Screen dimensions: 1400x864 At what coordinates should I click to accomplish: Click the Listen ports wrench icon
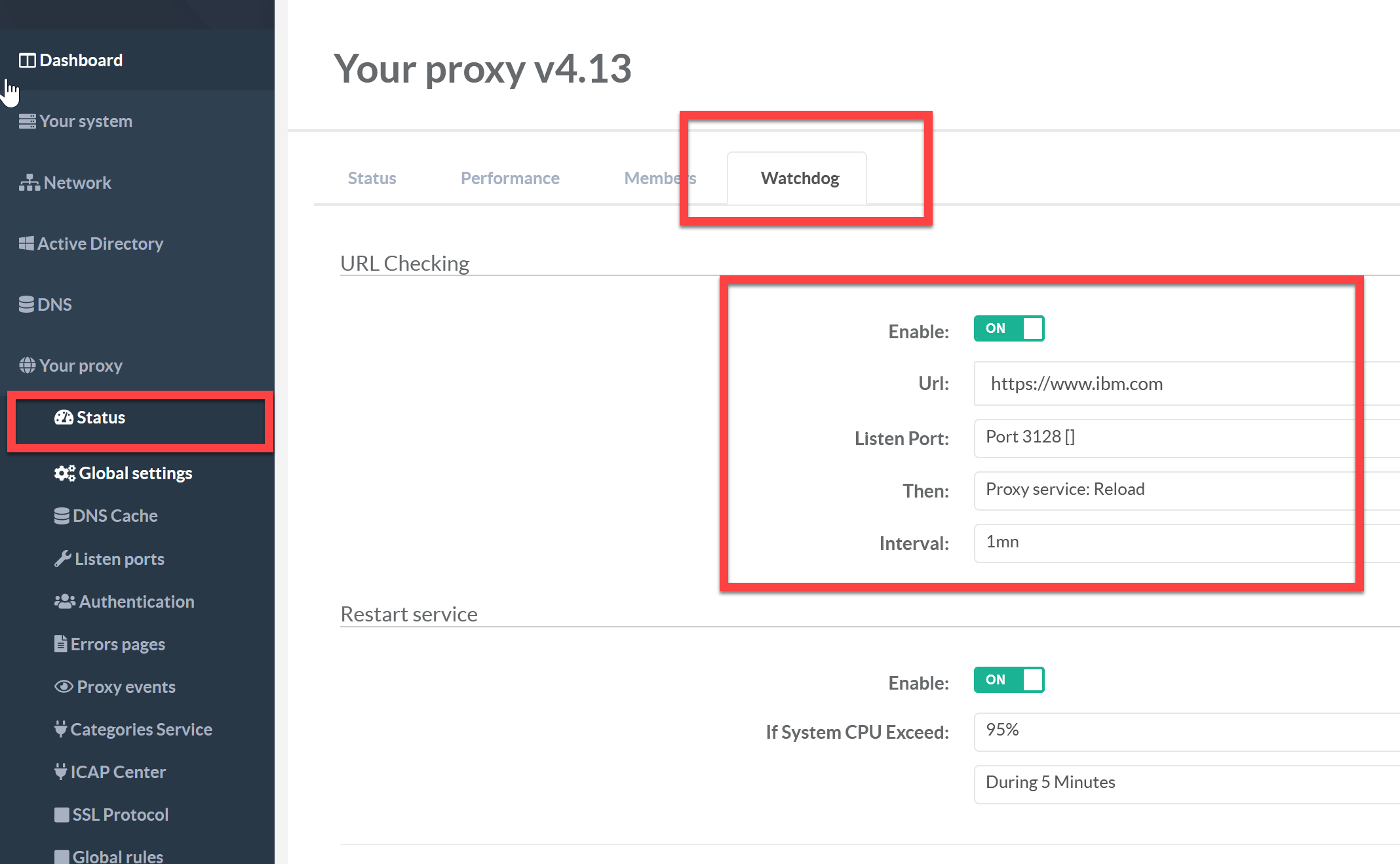62,559
